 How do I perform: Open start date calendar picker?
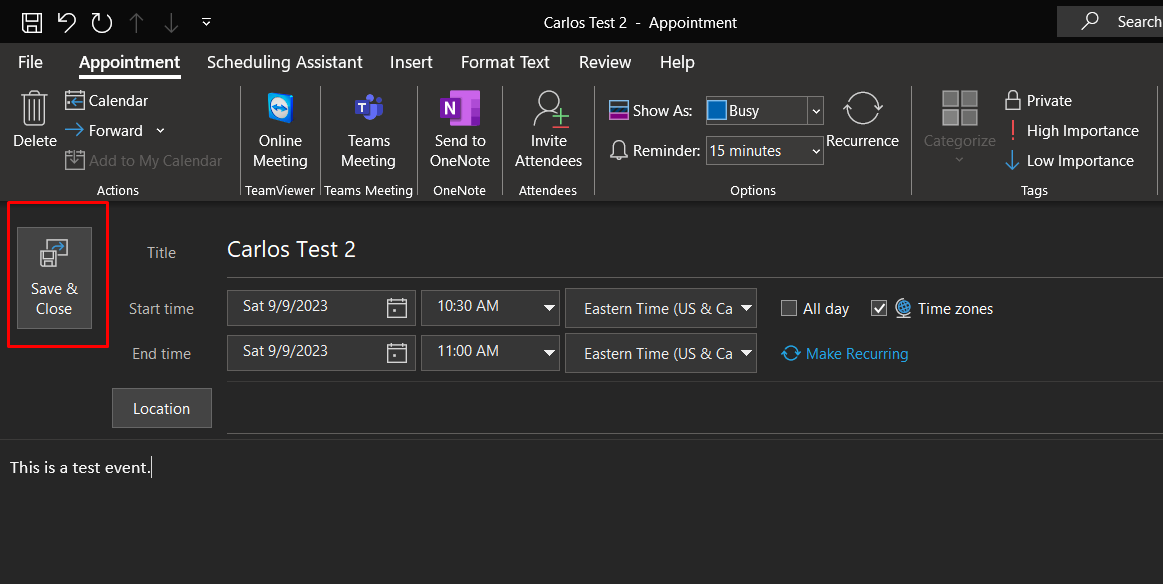(397, 308)
